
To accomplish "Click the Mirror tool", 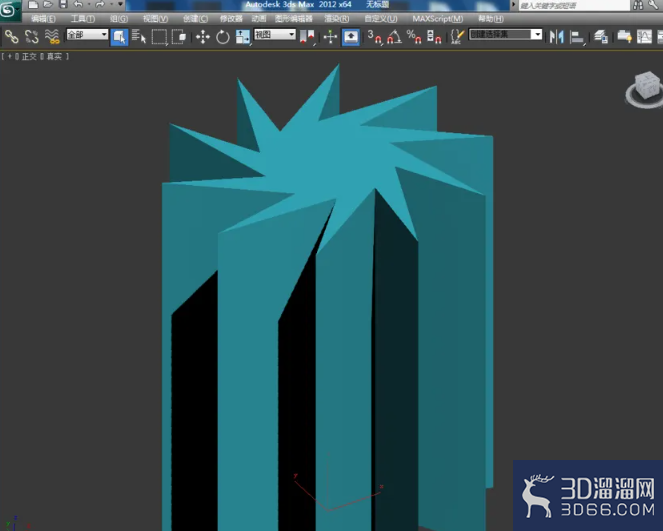I will 557,37.
